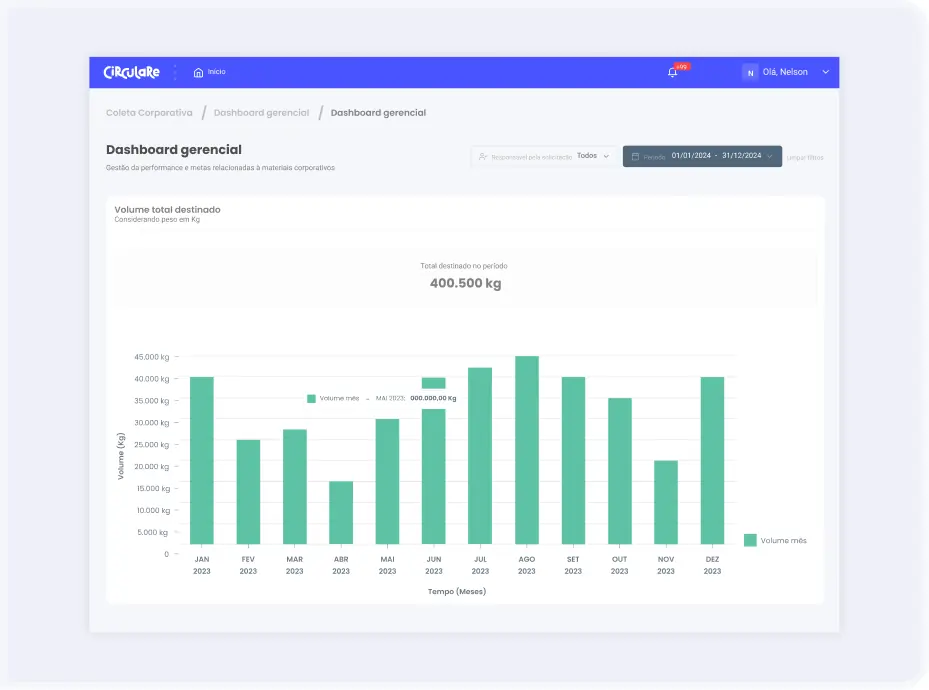Image resolution: width=929 pixels, height=690 pixels.
Task: Click the JUL 2023 axis label
Action: pos(480,565)
